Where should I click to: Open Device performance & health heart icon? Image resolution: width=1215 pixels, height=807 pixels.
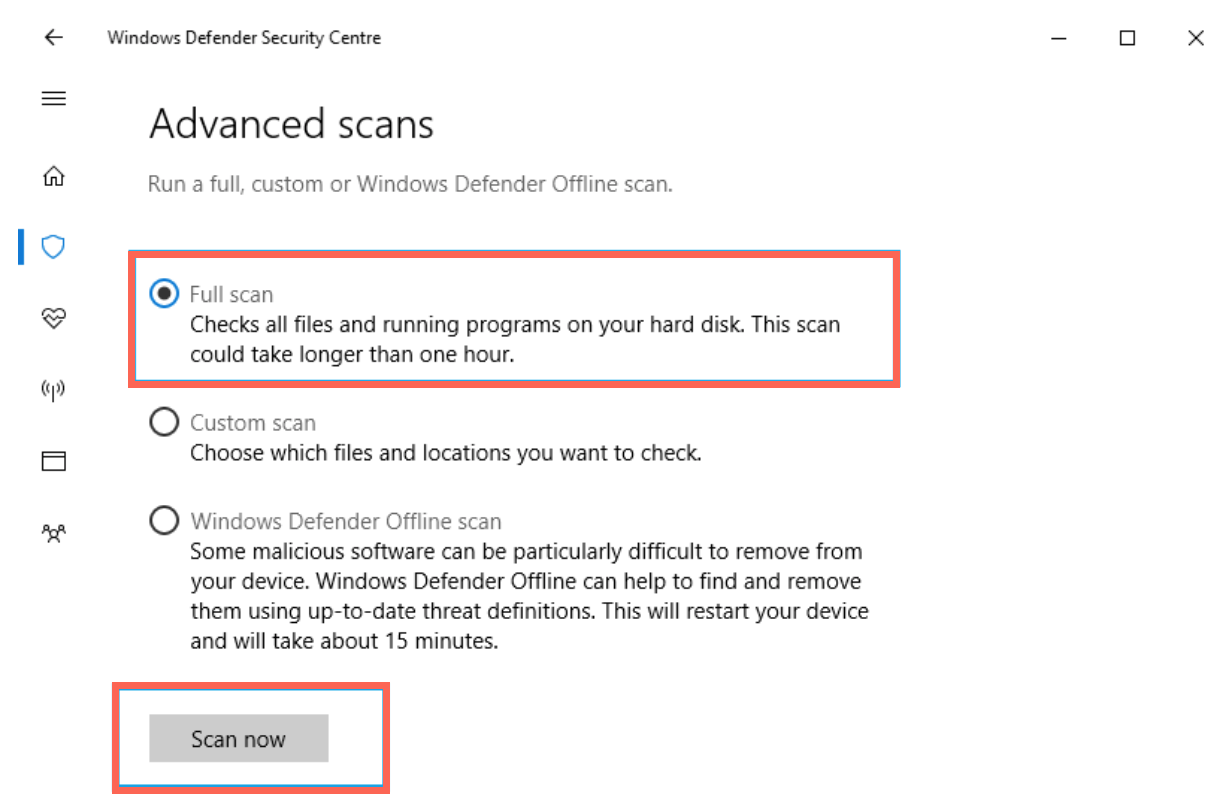(x=53, y=318)
